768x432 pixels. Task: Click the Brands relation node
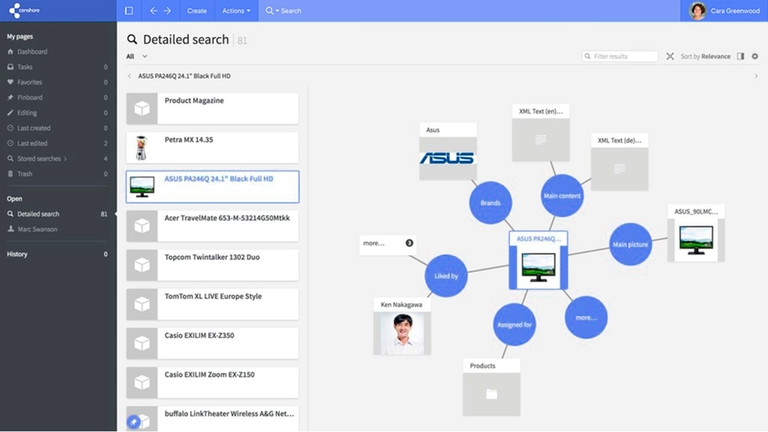[x=490, y=203]
